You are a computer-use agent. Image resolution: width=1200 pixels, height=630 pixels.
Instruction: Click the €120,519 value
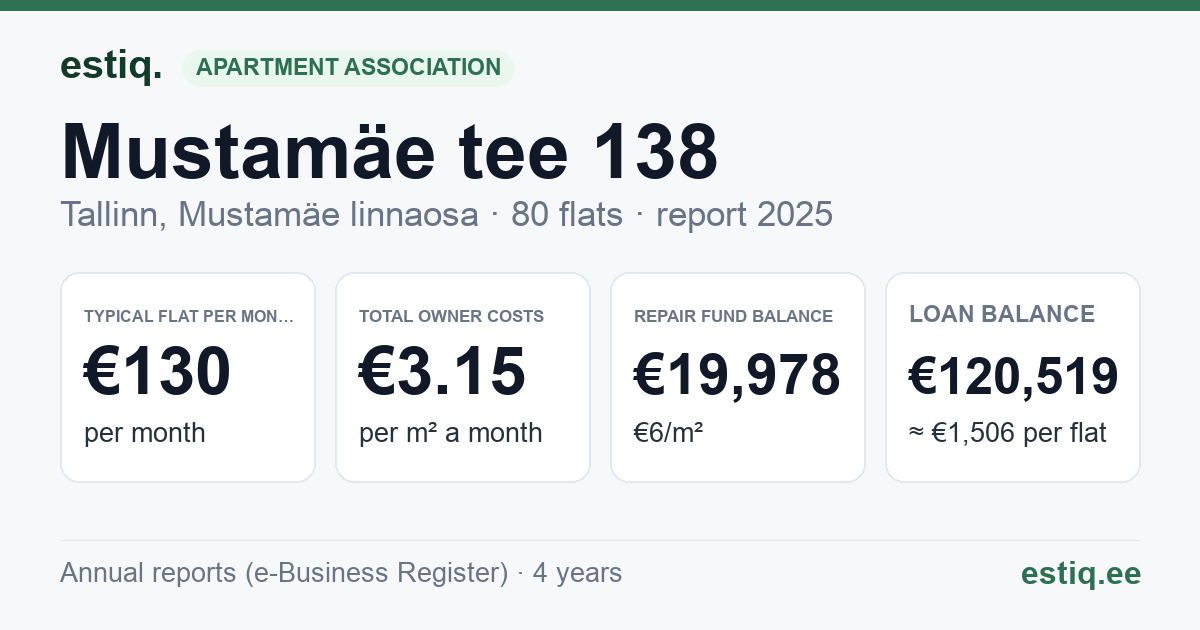1013,376
